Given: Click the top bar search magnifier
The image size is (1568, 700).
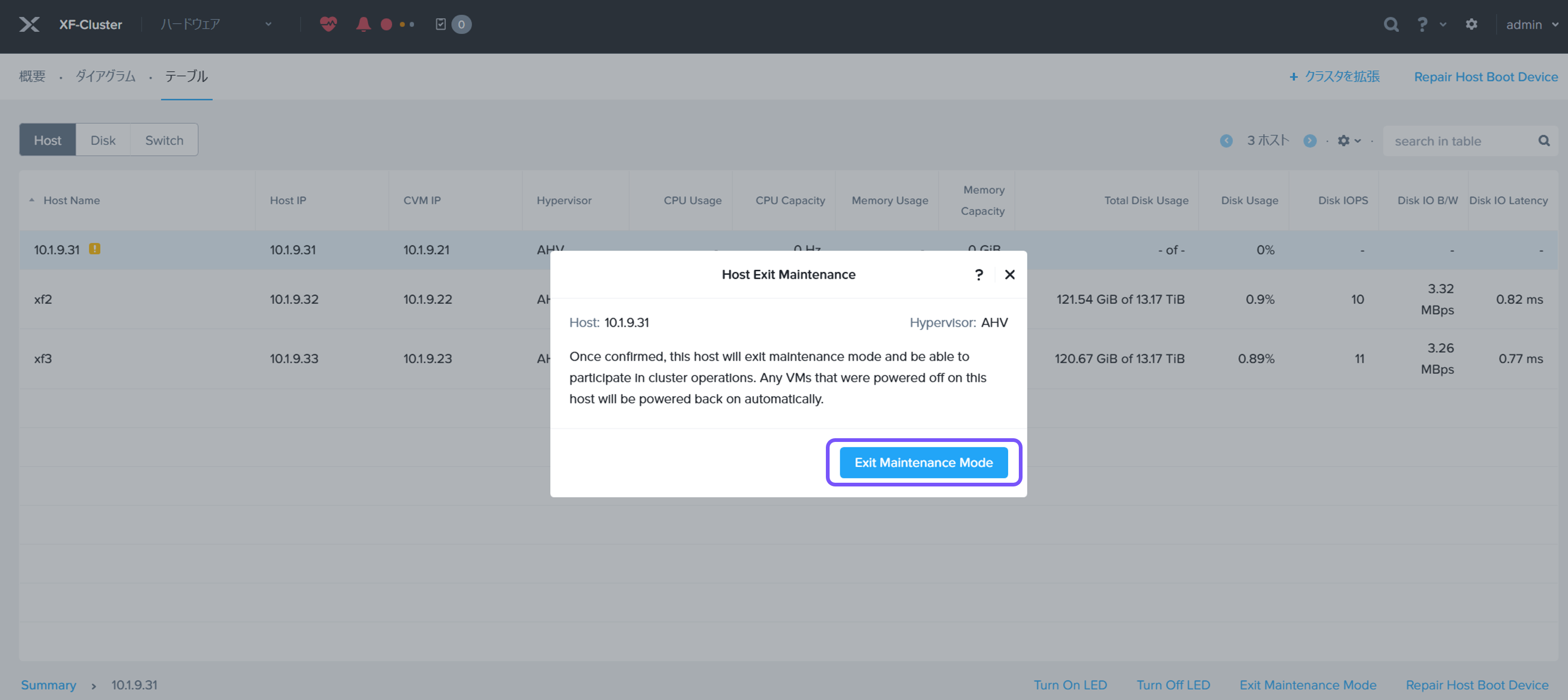Looking at the screenshot, I should coord(1390,24).
